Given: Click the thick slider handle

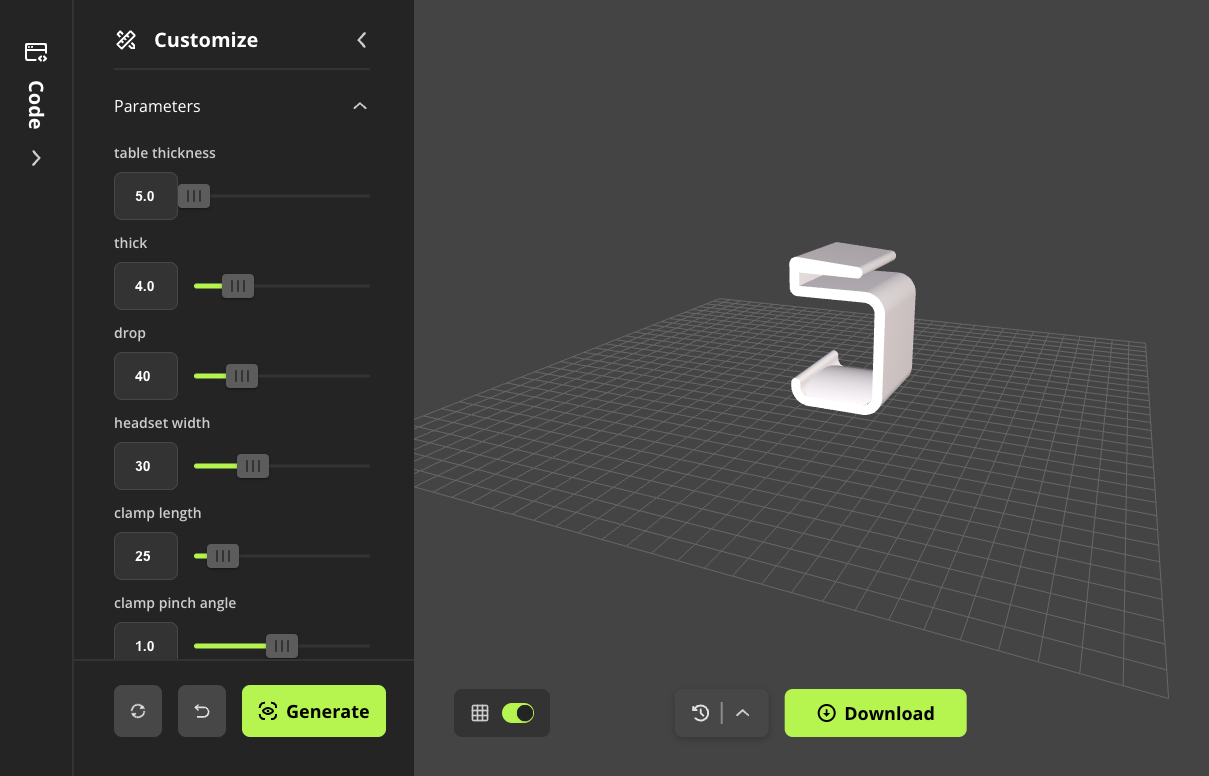Looking at the screenshot, I should 238,286.
